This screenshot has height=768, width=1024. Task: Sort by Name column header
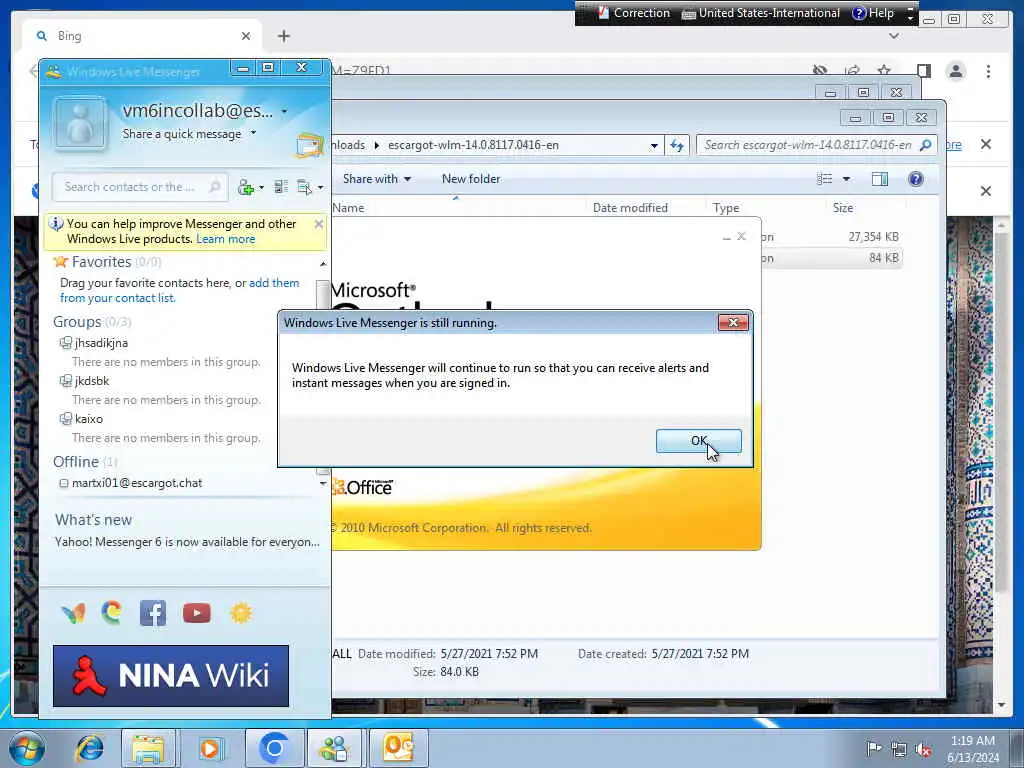pyautogui.click(x=348, y=208)
